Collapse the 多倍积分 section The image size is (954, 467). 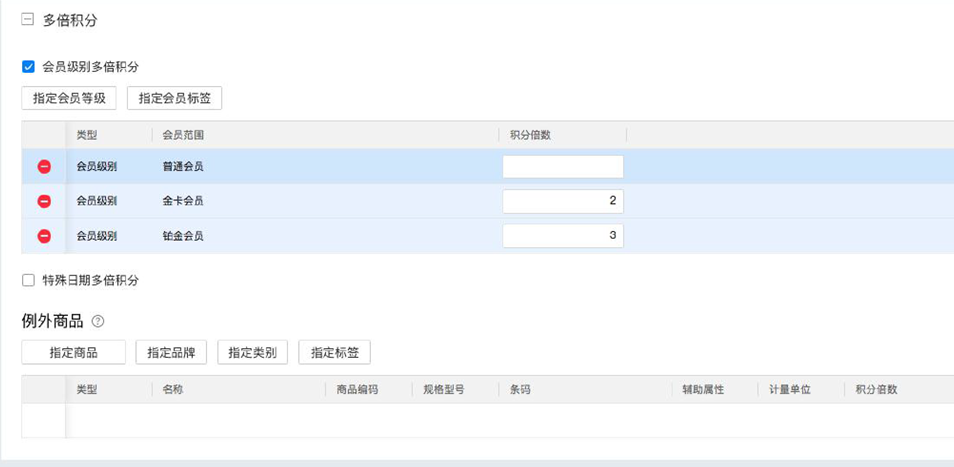tap(28, 20)
